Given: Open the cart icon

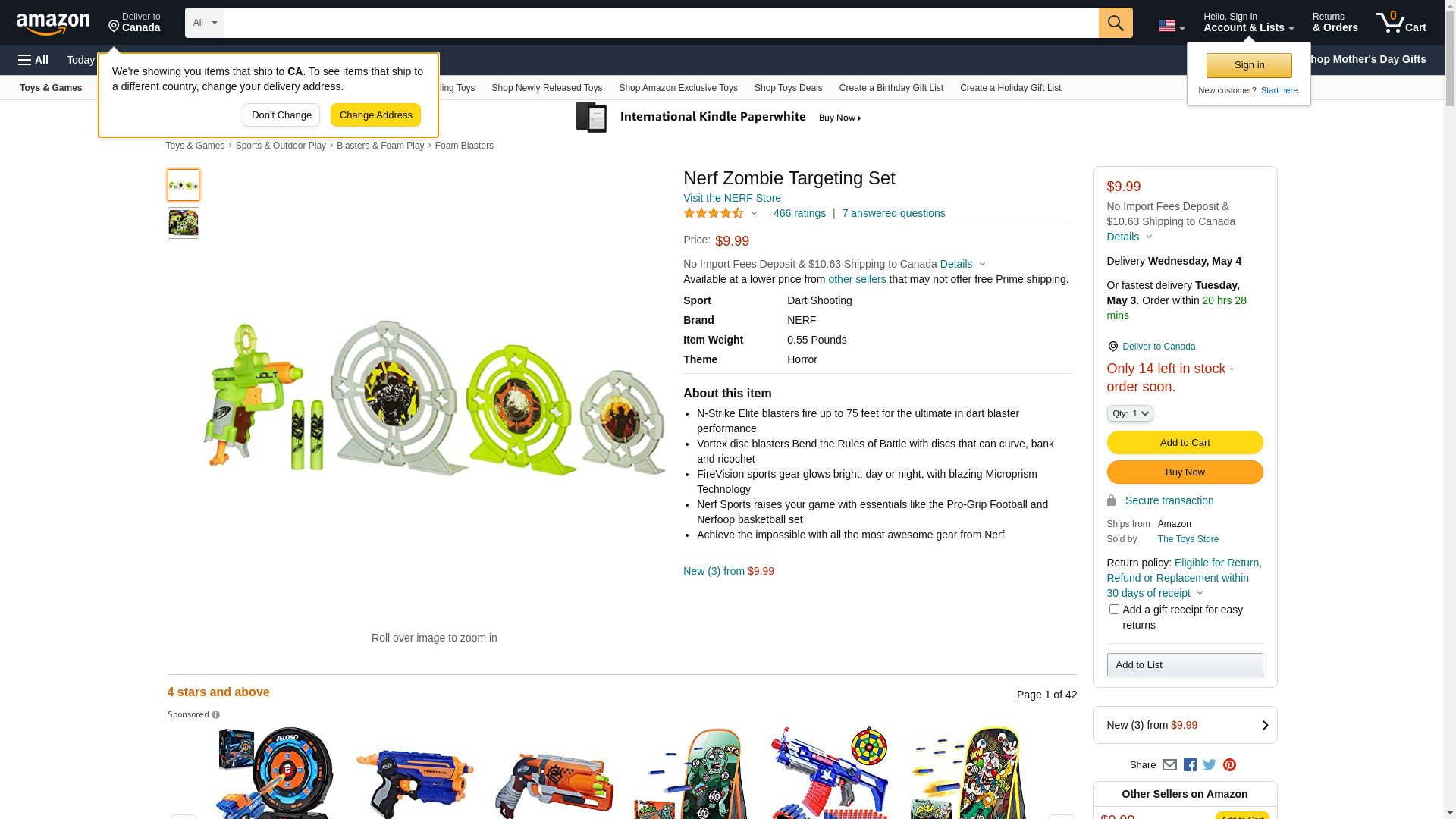Looking at the screenshot, I should [x=1401, y=23].
